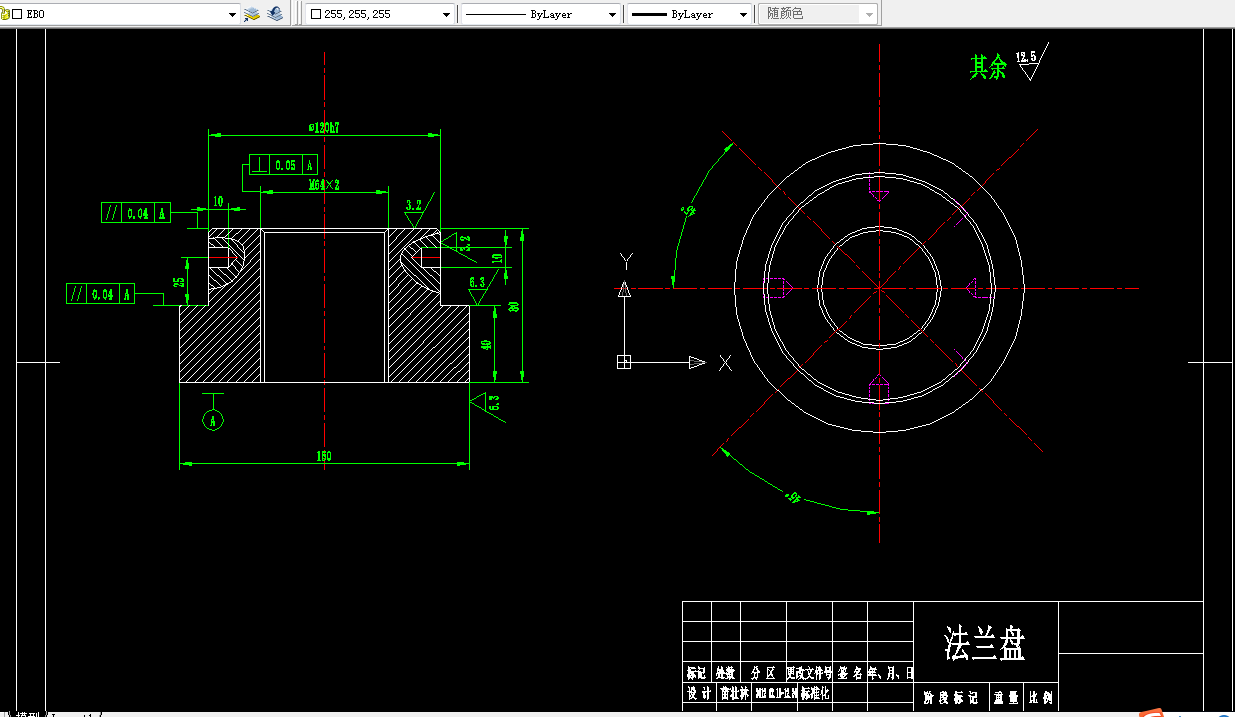
Task: Click the 设计 title block cell
Action: tap(698, 694)
